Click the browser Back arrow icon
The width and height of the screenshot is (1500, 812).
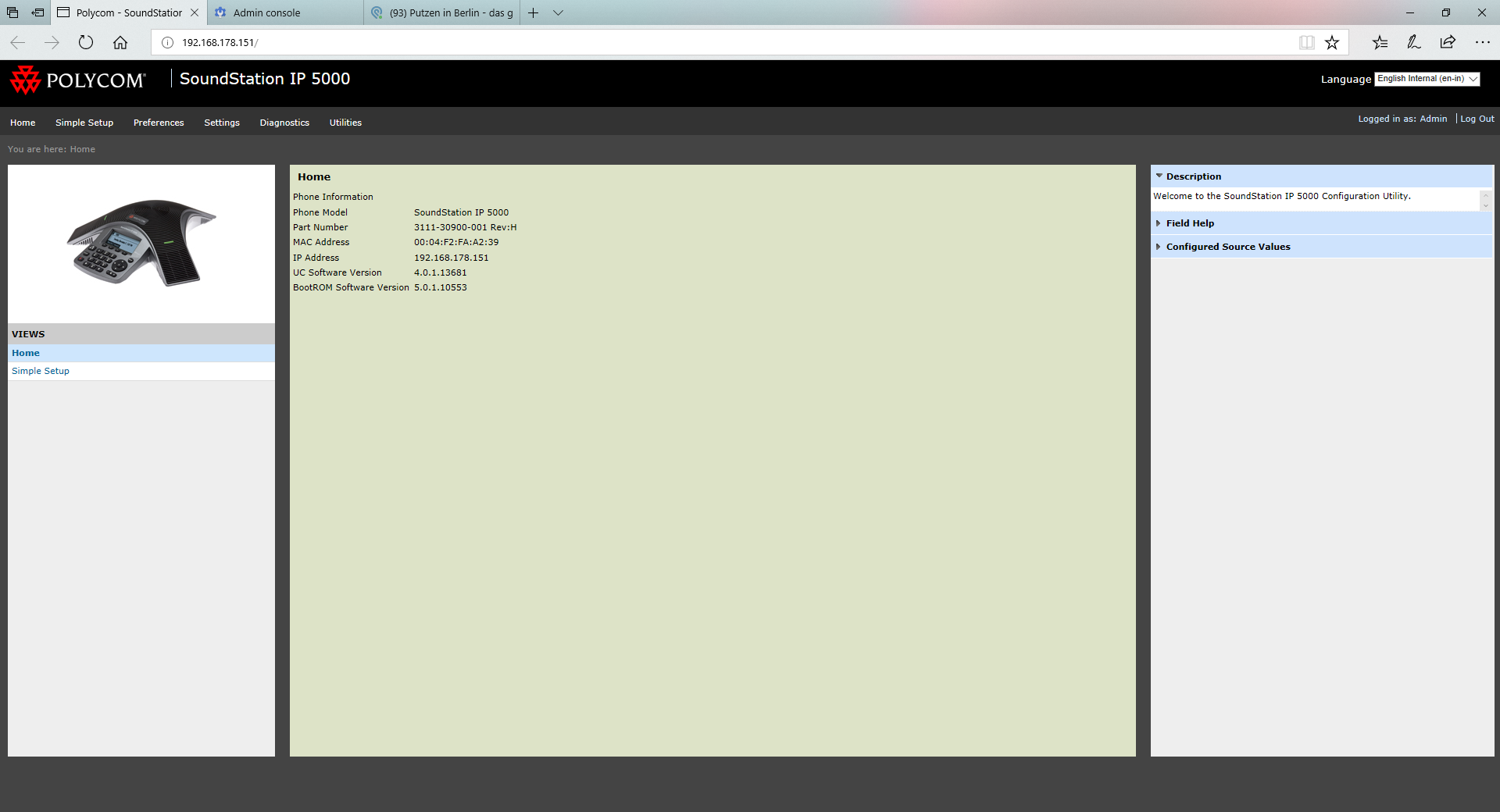click(18, 43)
